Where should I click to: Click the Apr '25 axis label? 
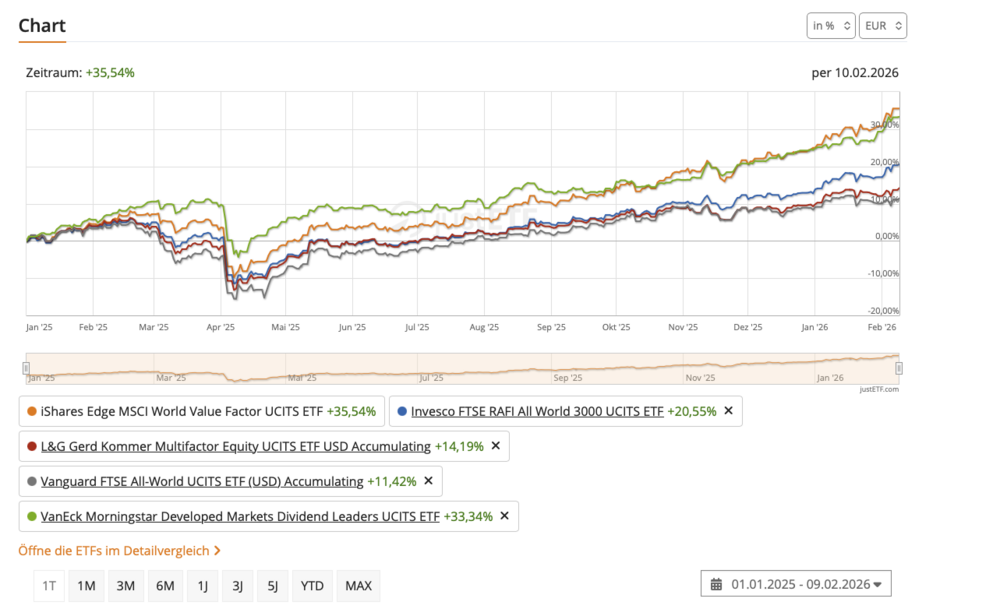[221, 327]
